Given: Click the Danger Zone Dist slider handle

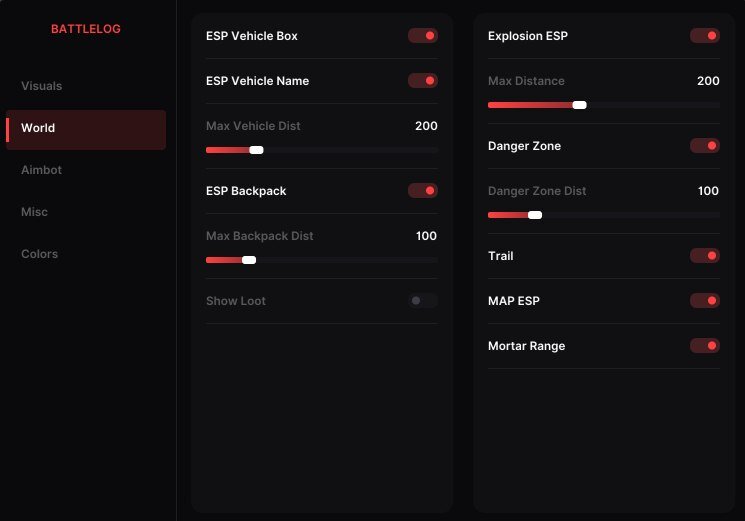Looking at the screenshot, I should coord(535,215).
